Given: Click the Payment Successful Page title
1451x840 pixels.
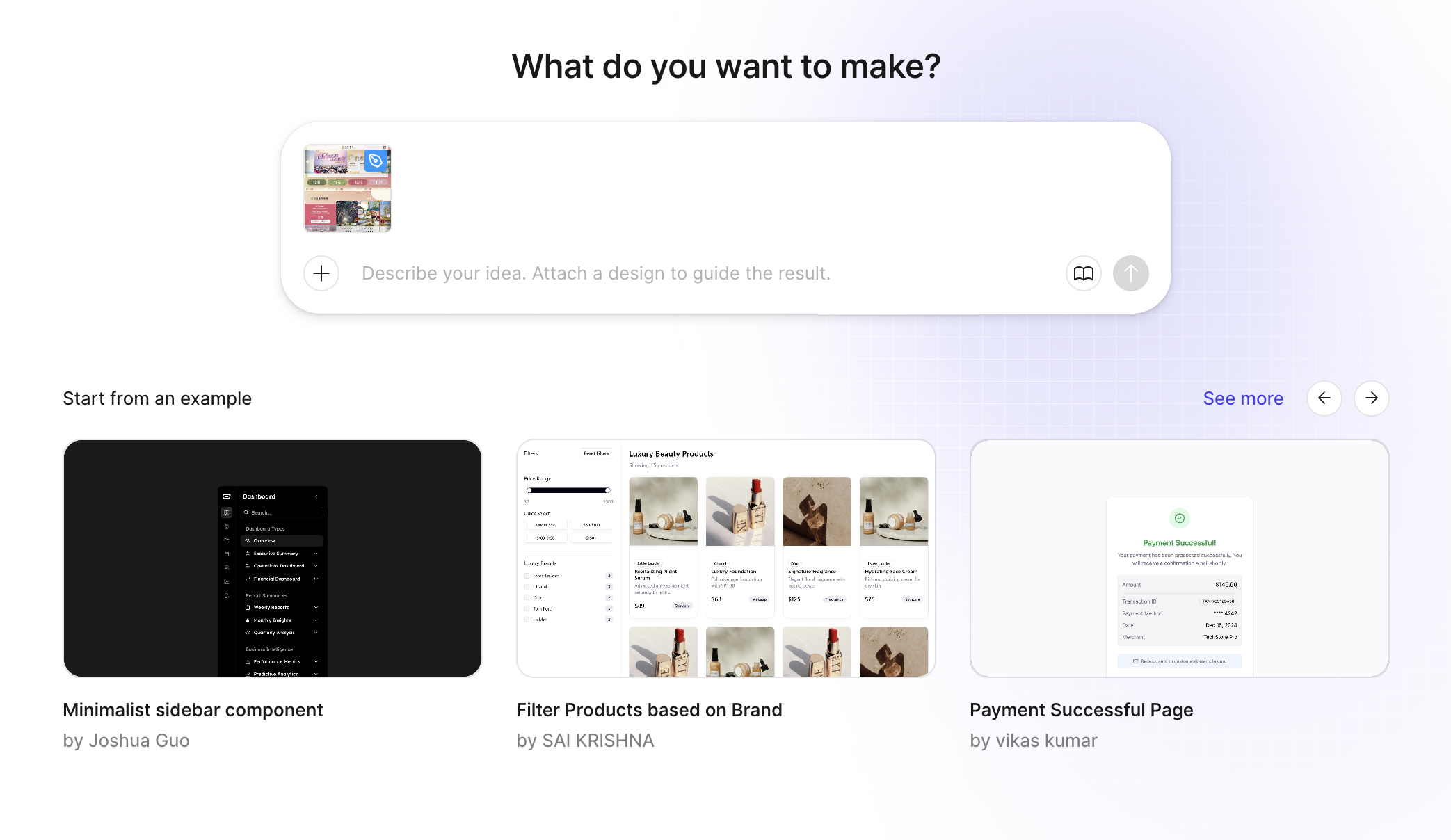Looking at the screenshot, I should tap(1081, 709).
